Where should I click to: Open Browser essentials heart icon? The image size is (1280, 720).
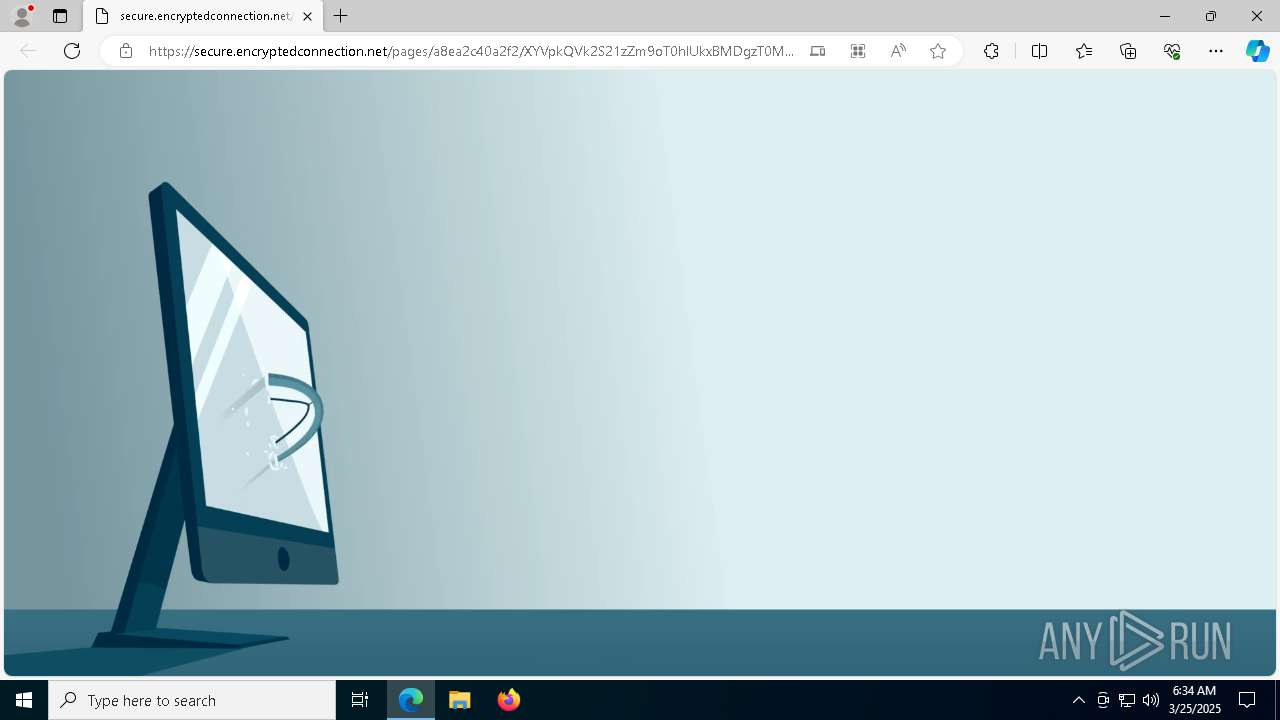click(1172, 51)
